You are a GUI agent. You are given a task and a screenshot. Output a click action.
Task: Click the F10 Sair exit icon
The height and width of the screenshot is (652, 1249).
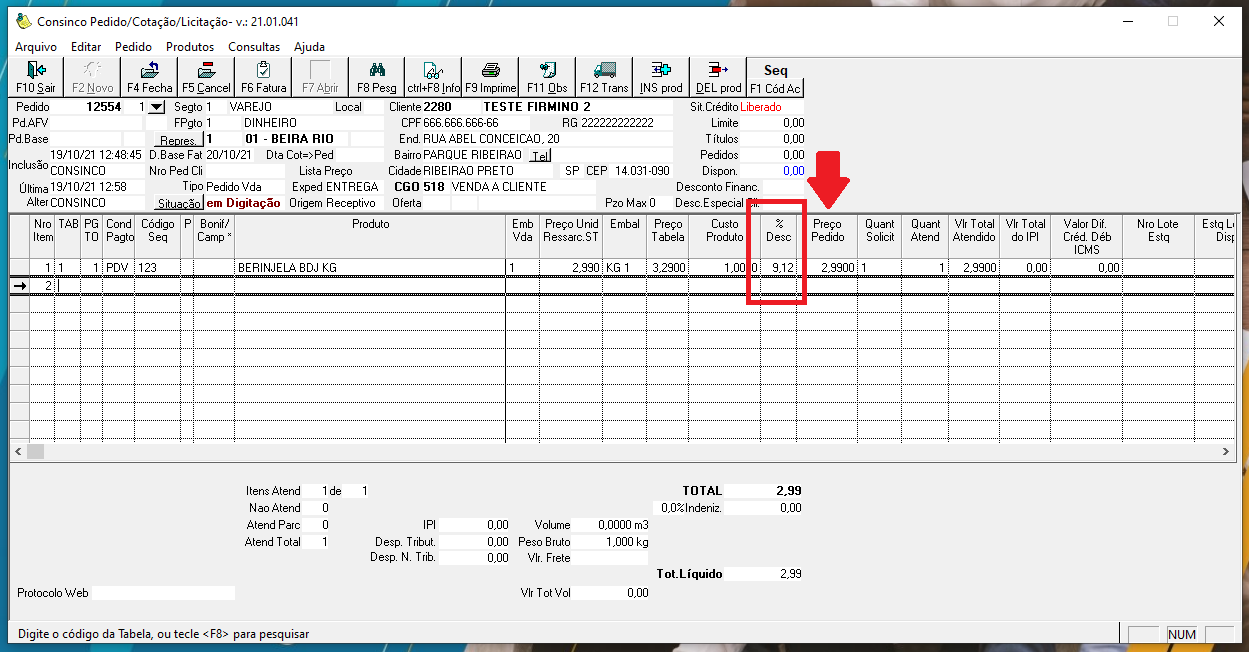click(x=36, y=70)
